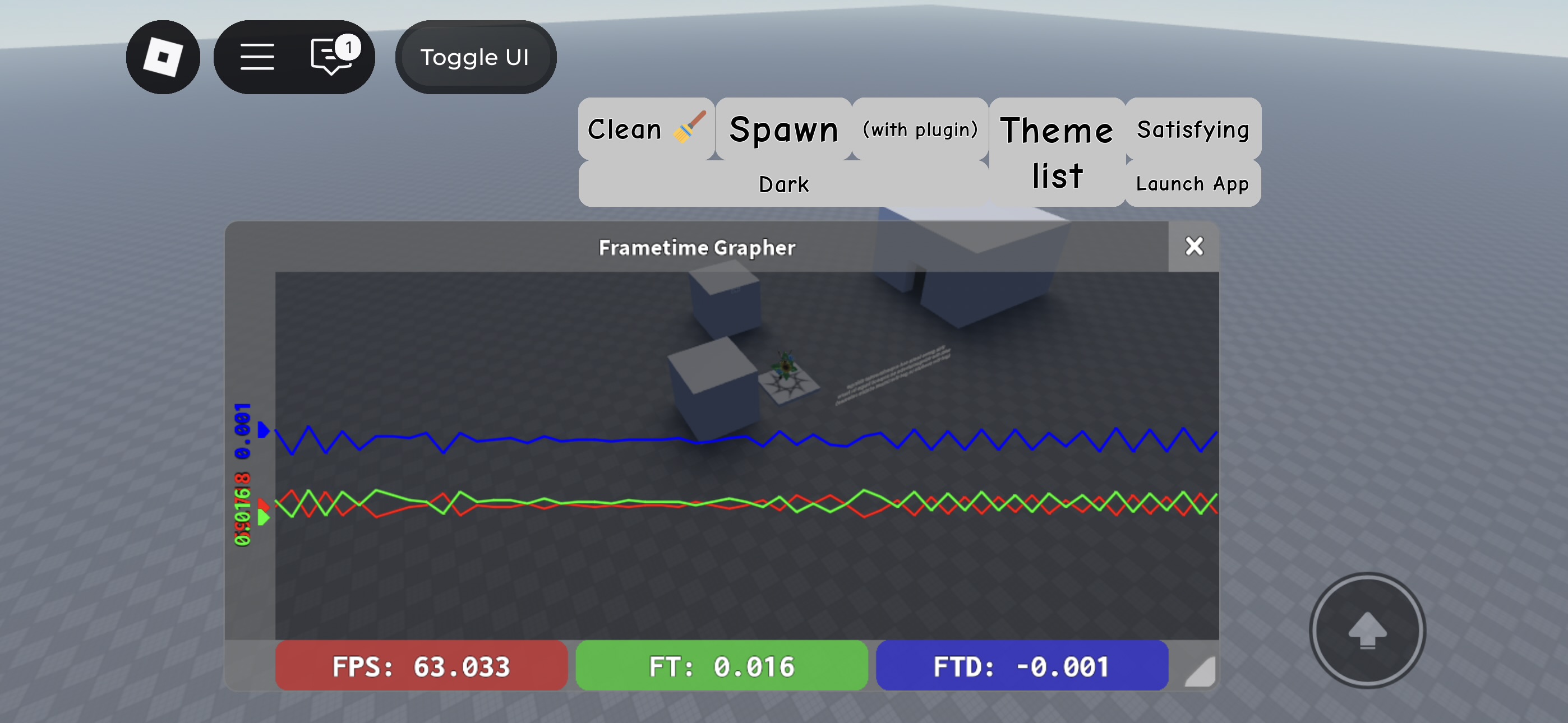The height and width of the screenshot is (723, 1568).
Task: Toggle the blue FTD readout
Action: pyautogui.click(x=1021, y=666)
